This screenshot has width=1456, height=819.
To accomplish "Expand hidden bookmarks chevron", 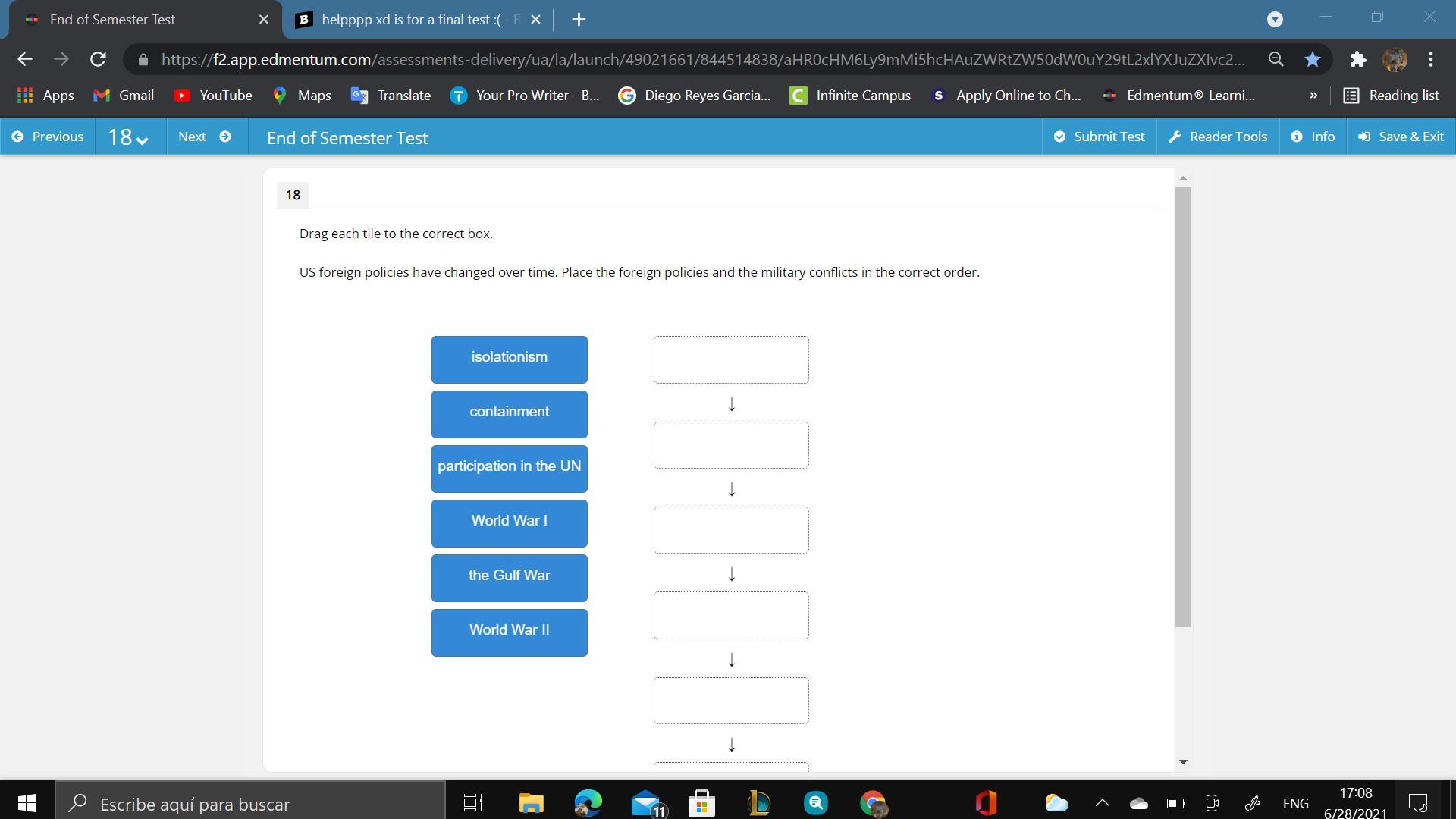I will click(x=1313, y=96).
